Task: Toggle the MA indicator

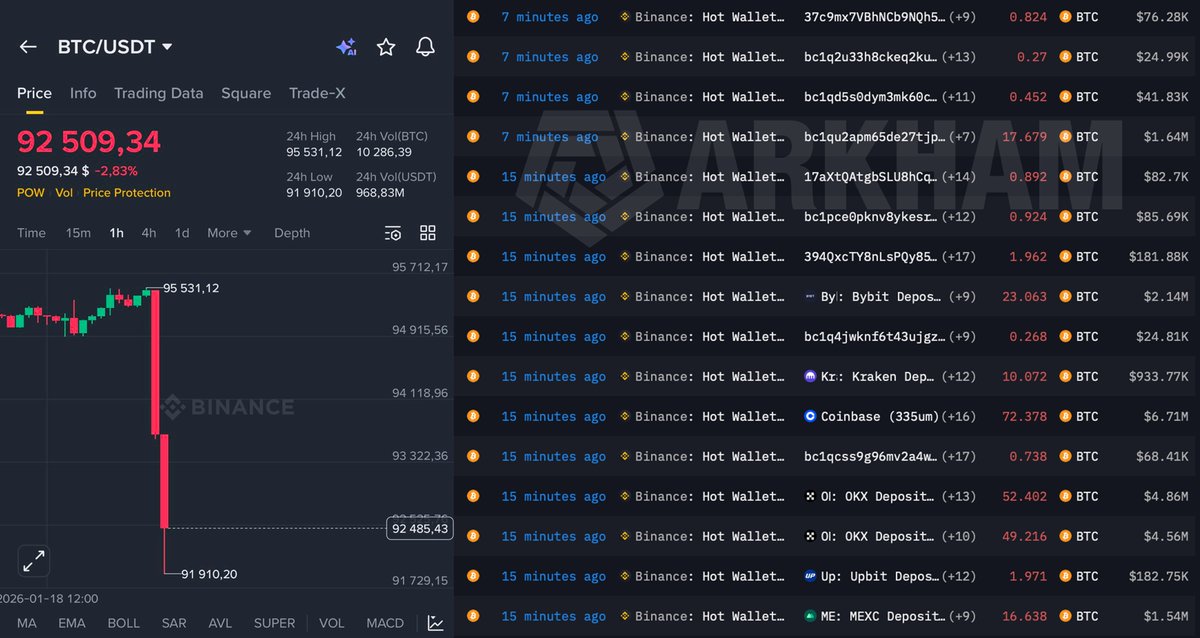Action: click(27, 623)
